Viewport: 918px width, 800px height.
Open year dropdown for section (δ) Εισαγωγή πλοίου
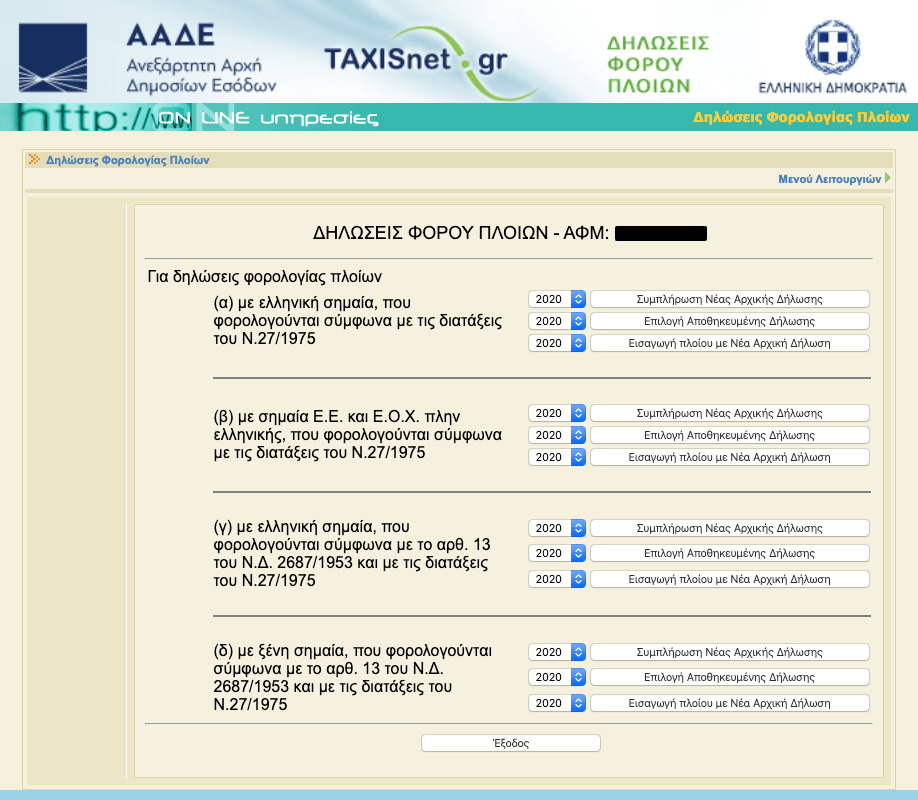click(557, 703)
